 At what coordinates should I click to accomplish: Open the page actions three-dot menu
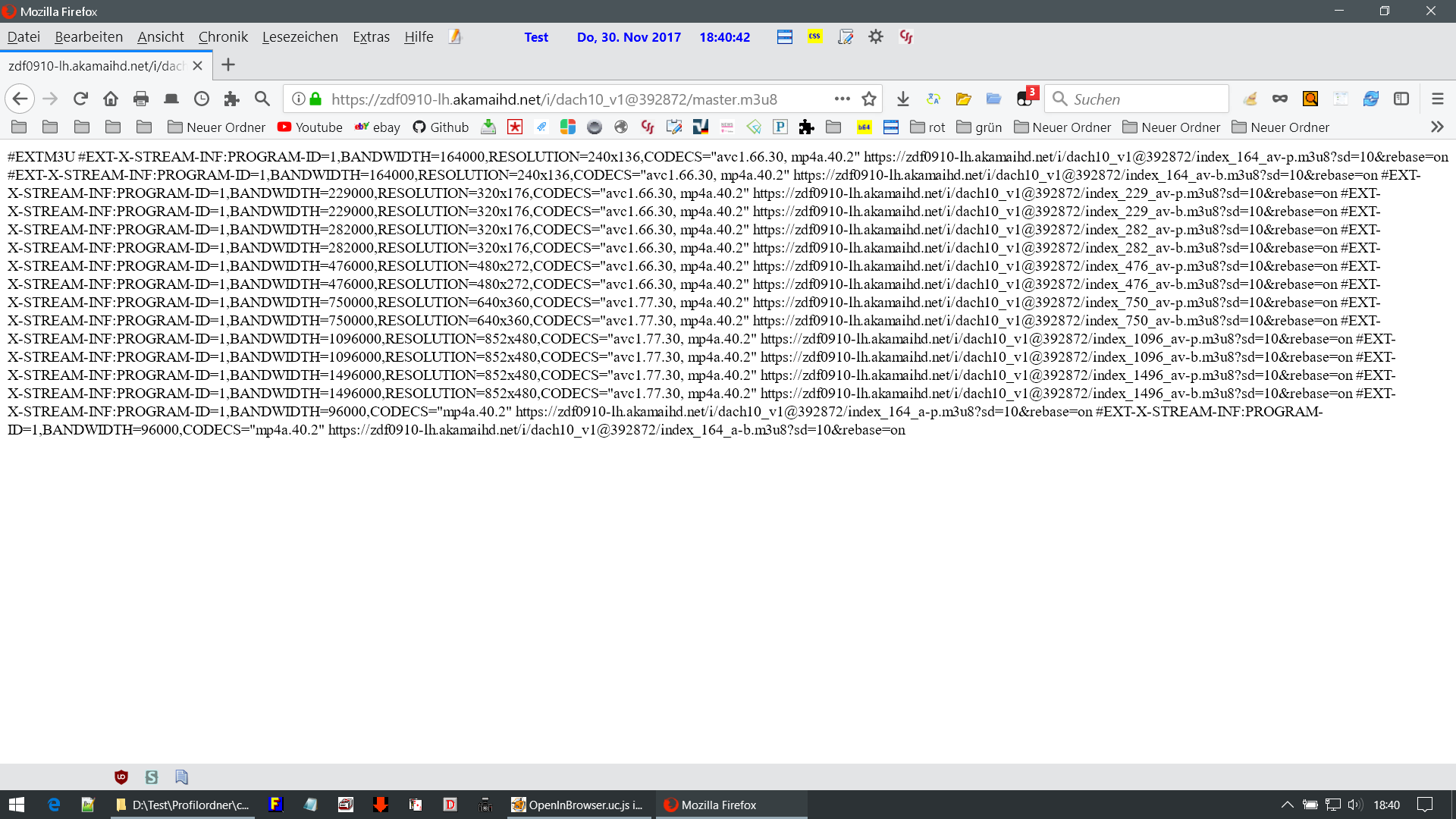842,99
